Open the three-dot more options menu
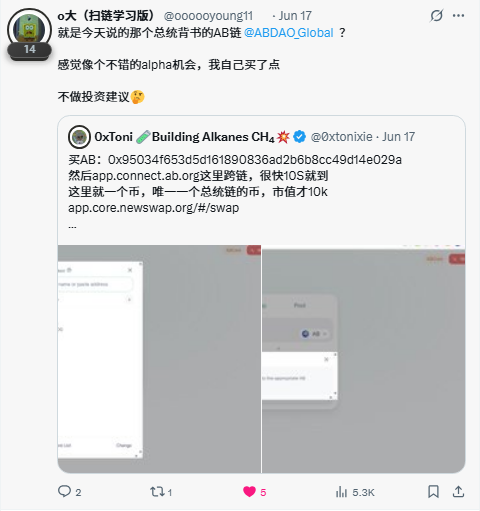 [459, 16]
